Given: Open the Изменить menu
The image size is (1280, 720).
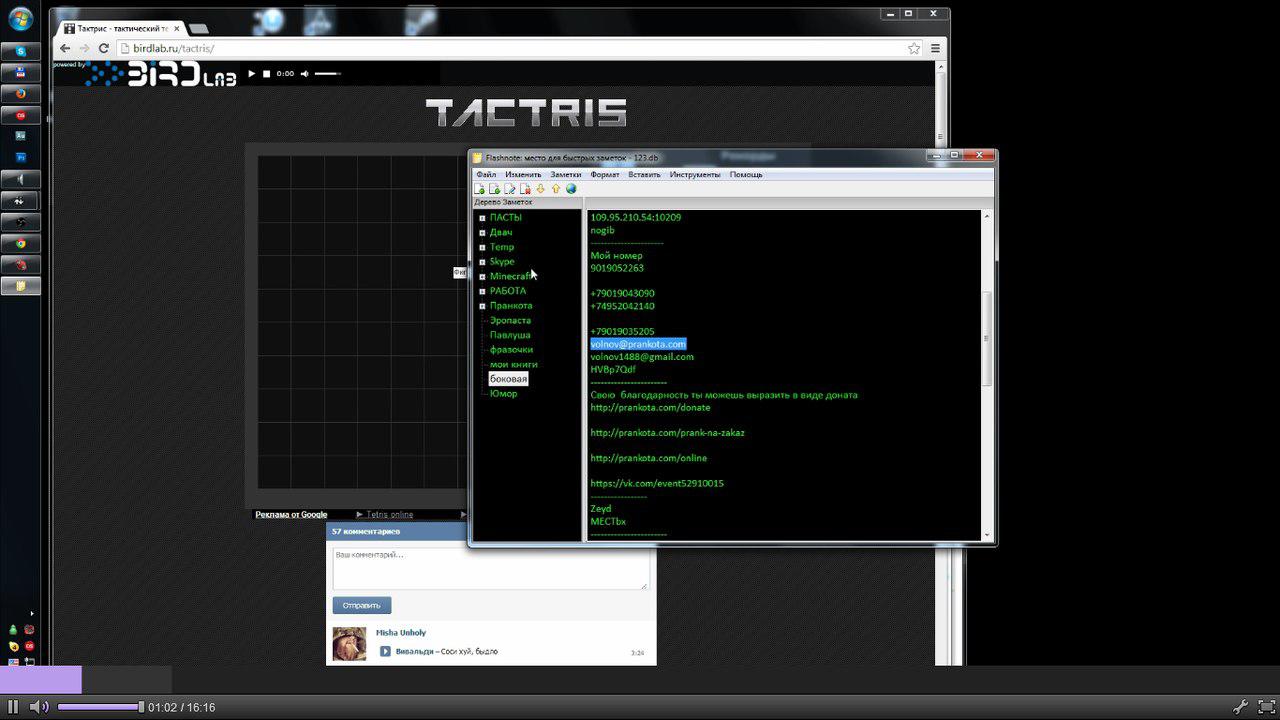Looking at the screenshot, I should click(x=523, y=175).
